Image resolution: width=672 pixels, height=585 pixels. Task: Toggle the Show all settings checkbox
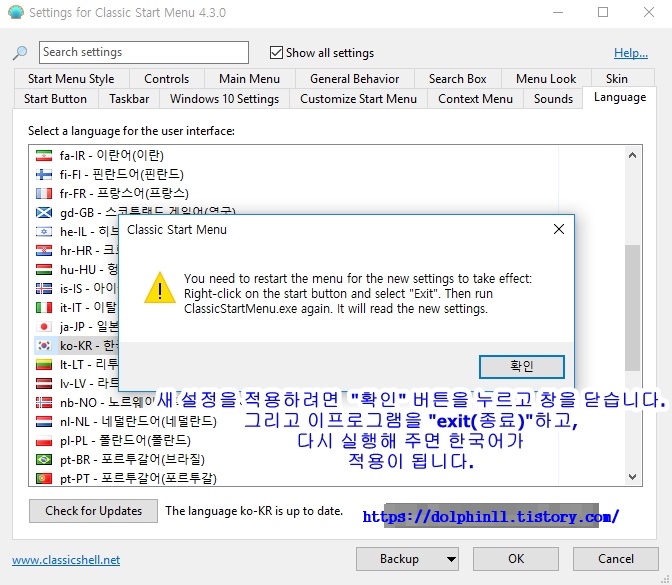pyautogui.click(x=276, y=53)
